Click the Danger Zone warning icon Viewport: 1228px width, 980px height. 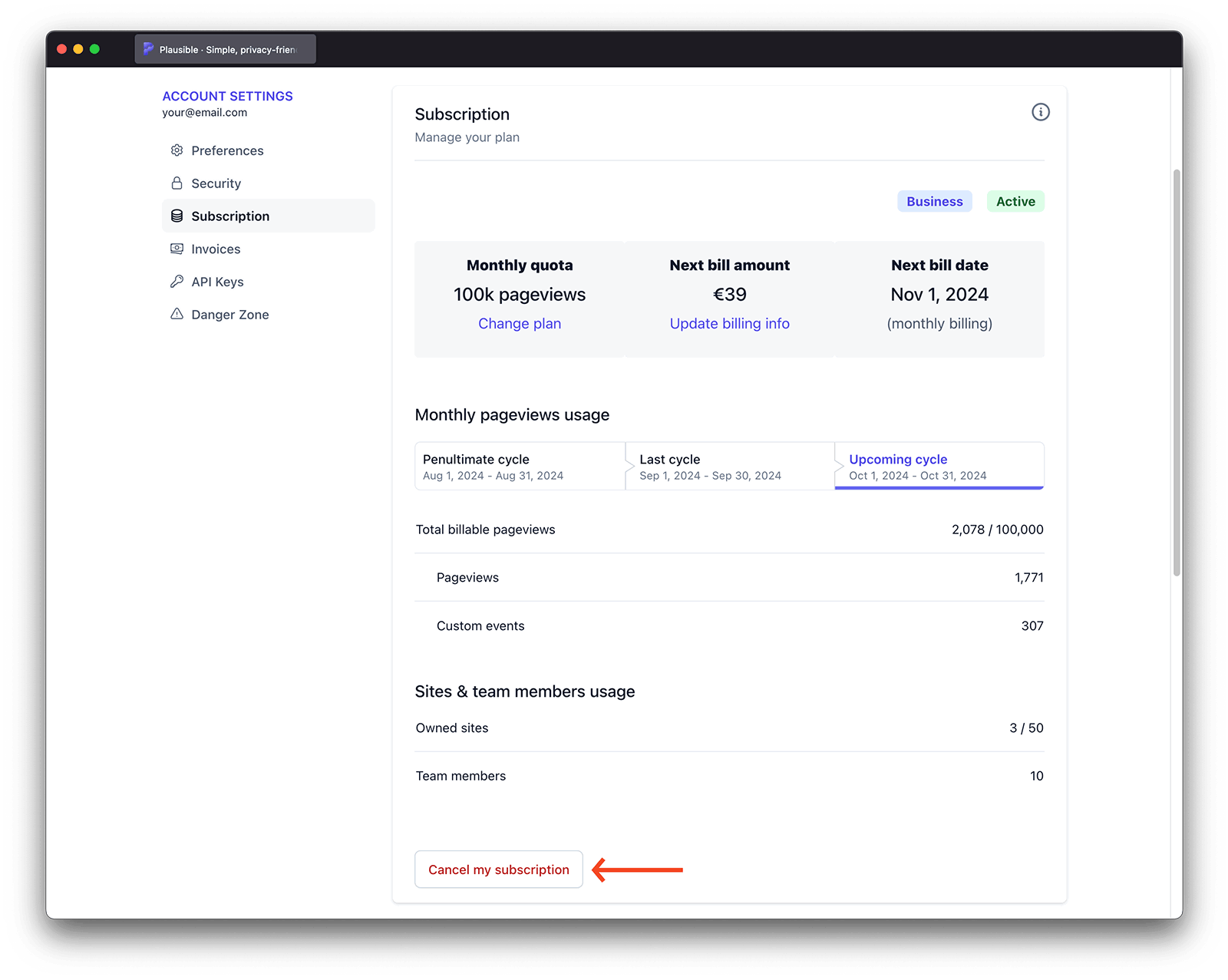(x=177, y=314)
